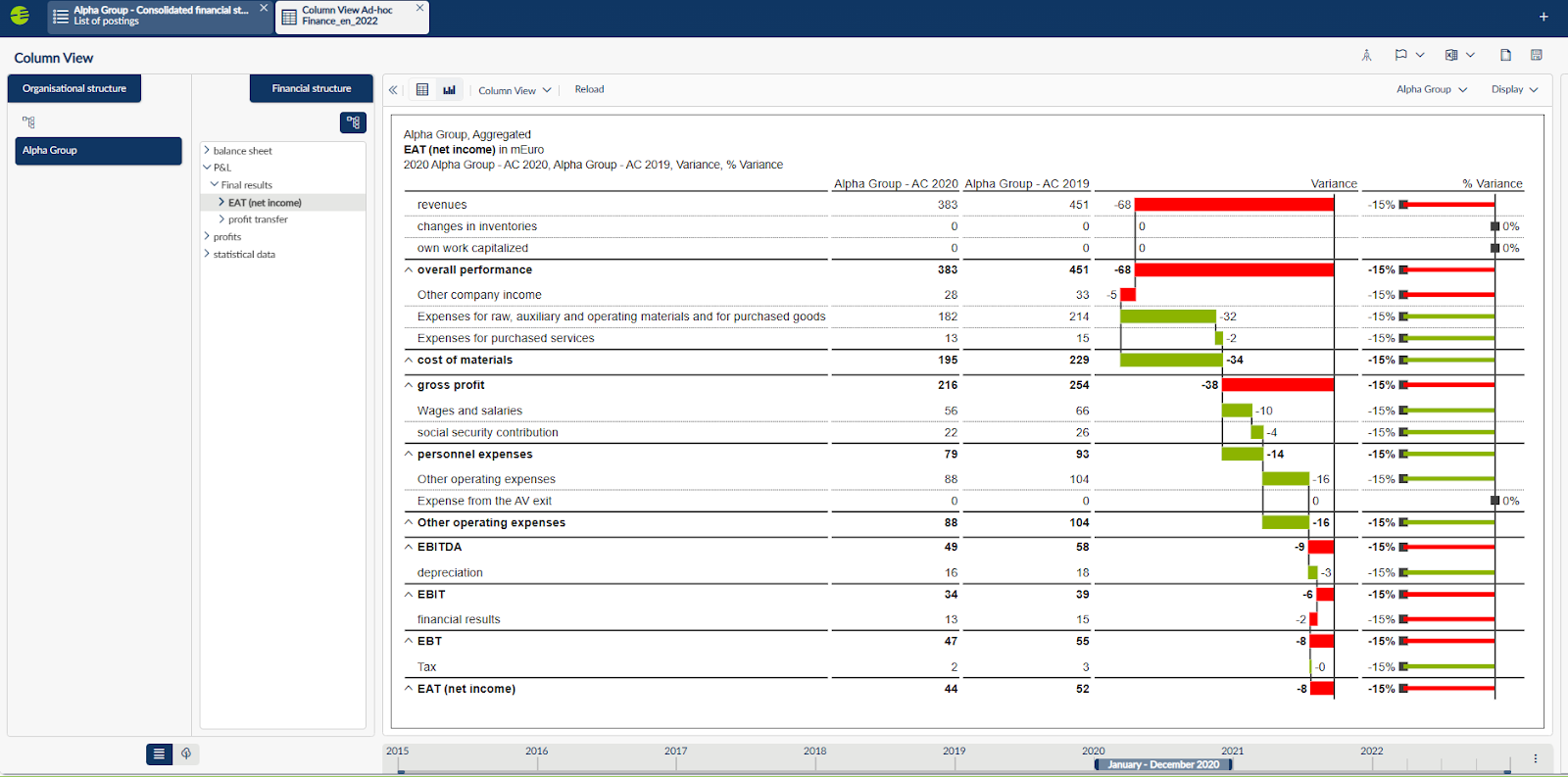Screen dimensions: 1568x777
Task: Click the Excel export icon
Action: point(1451,55)
